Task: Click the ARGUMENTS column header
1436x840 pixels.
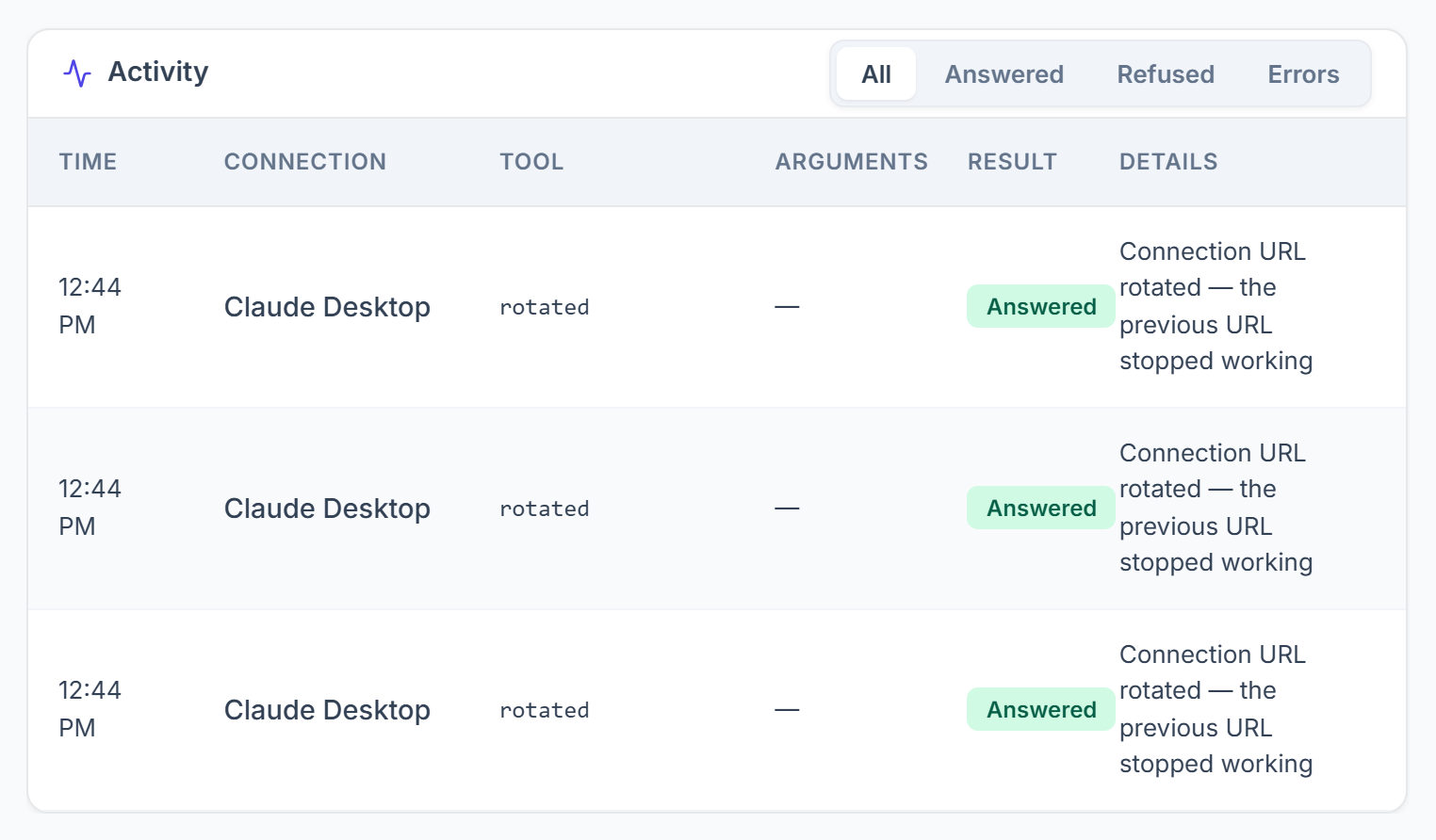Action: 852,162
